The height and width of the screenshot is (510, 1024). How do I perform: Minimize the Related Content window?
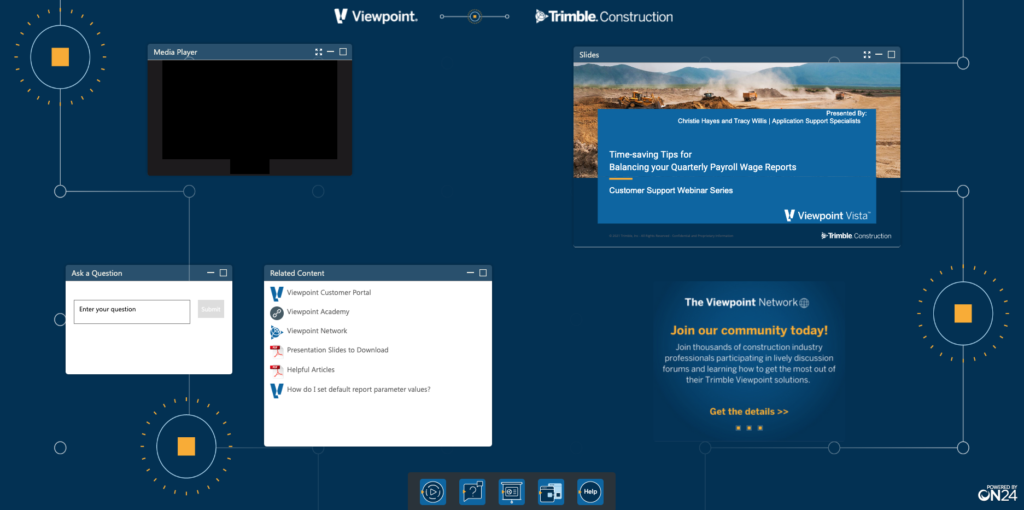(x=470, y=273)
